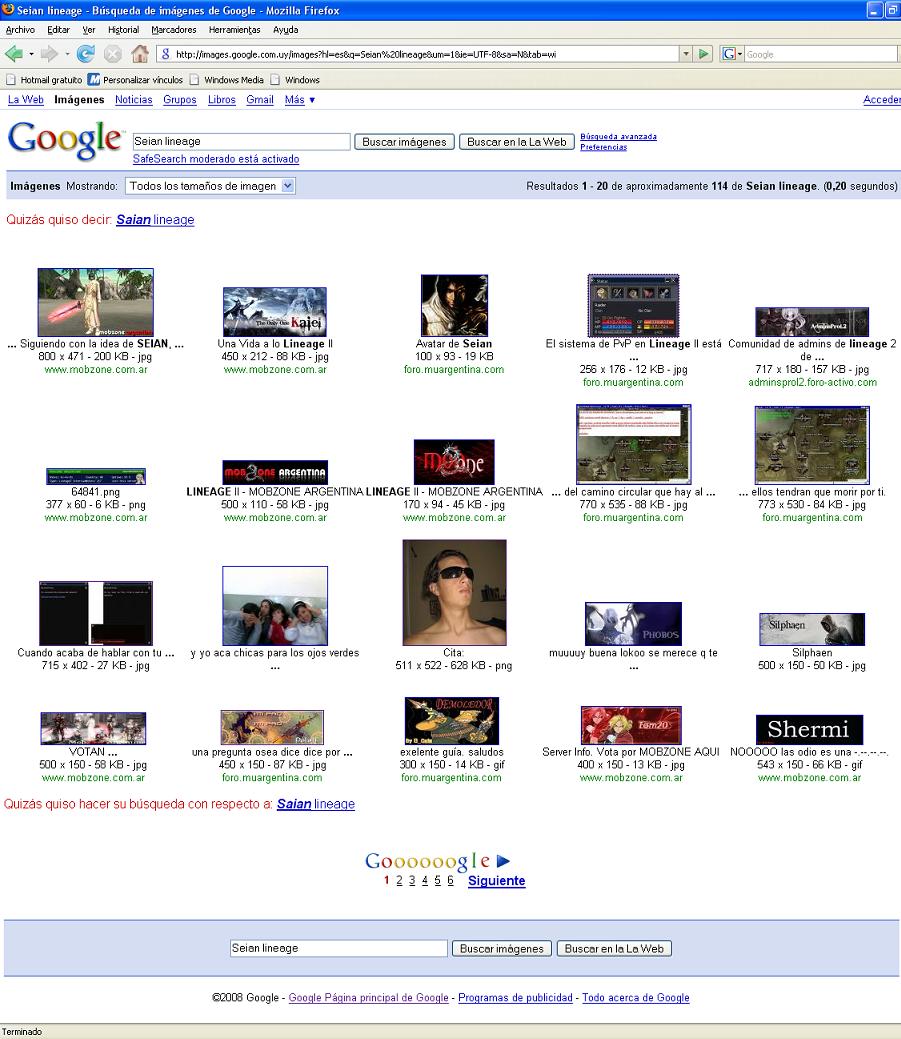Click the Forward navigation arrow
Screen dimensions: 901x1039
(x=49, y=54)
